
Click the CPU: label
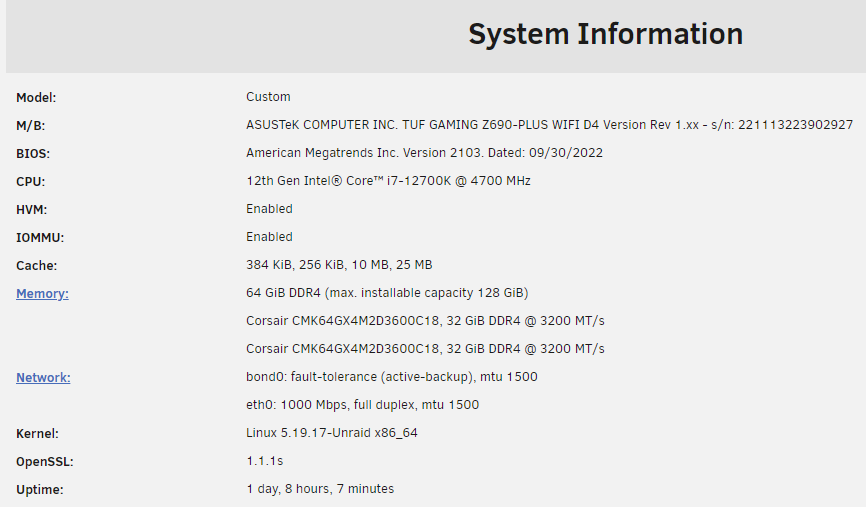pos(30,182)
